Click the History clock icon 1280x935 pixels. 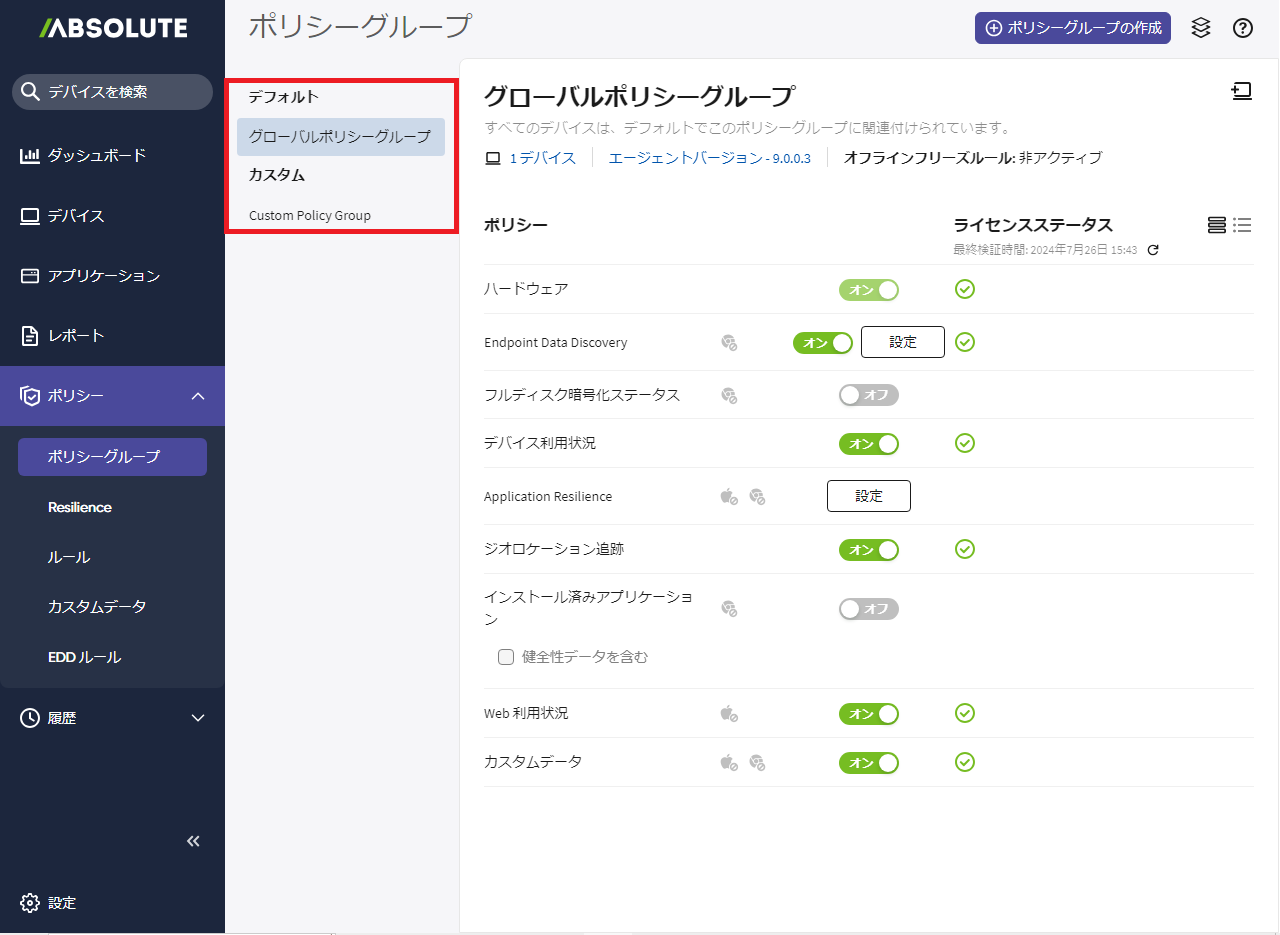(x=30, y=717)
